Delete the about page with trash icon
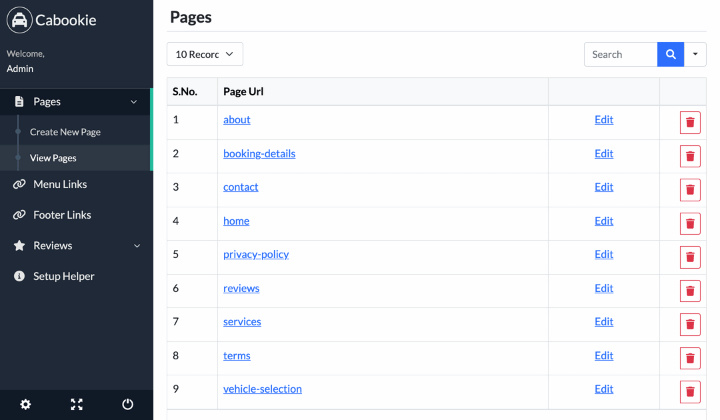The image size is (720, 420). (x=690, y=123)
